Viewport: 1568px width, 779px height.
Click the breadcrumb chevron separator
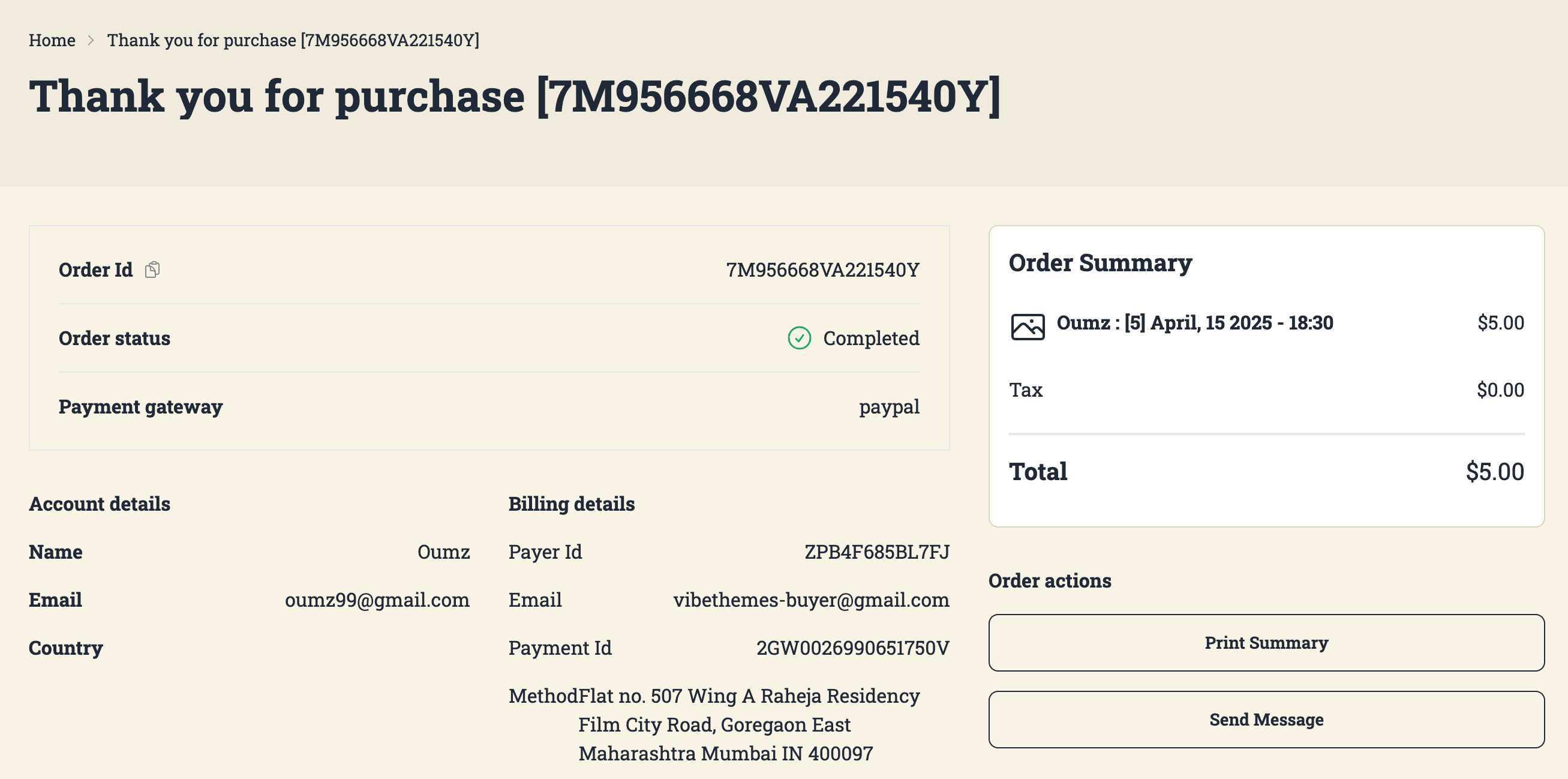[x=91, y=40]
